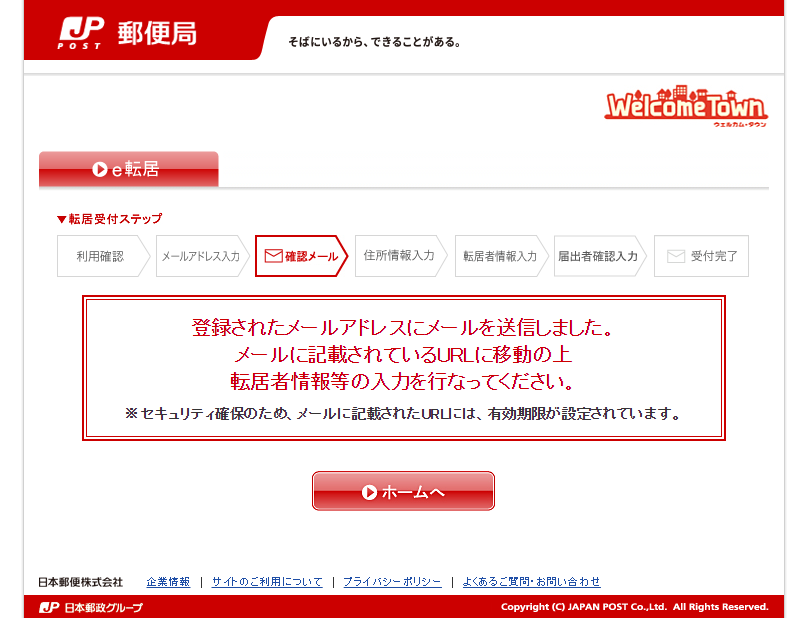
Task: Click the triangle marker before 転居受付ステップ
Action: click(x=62, y=220)
